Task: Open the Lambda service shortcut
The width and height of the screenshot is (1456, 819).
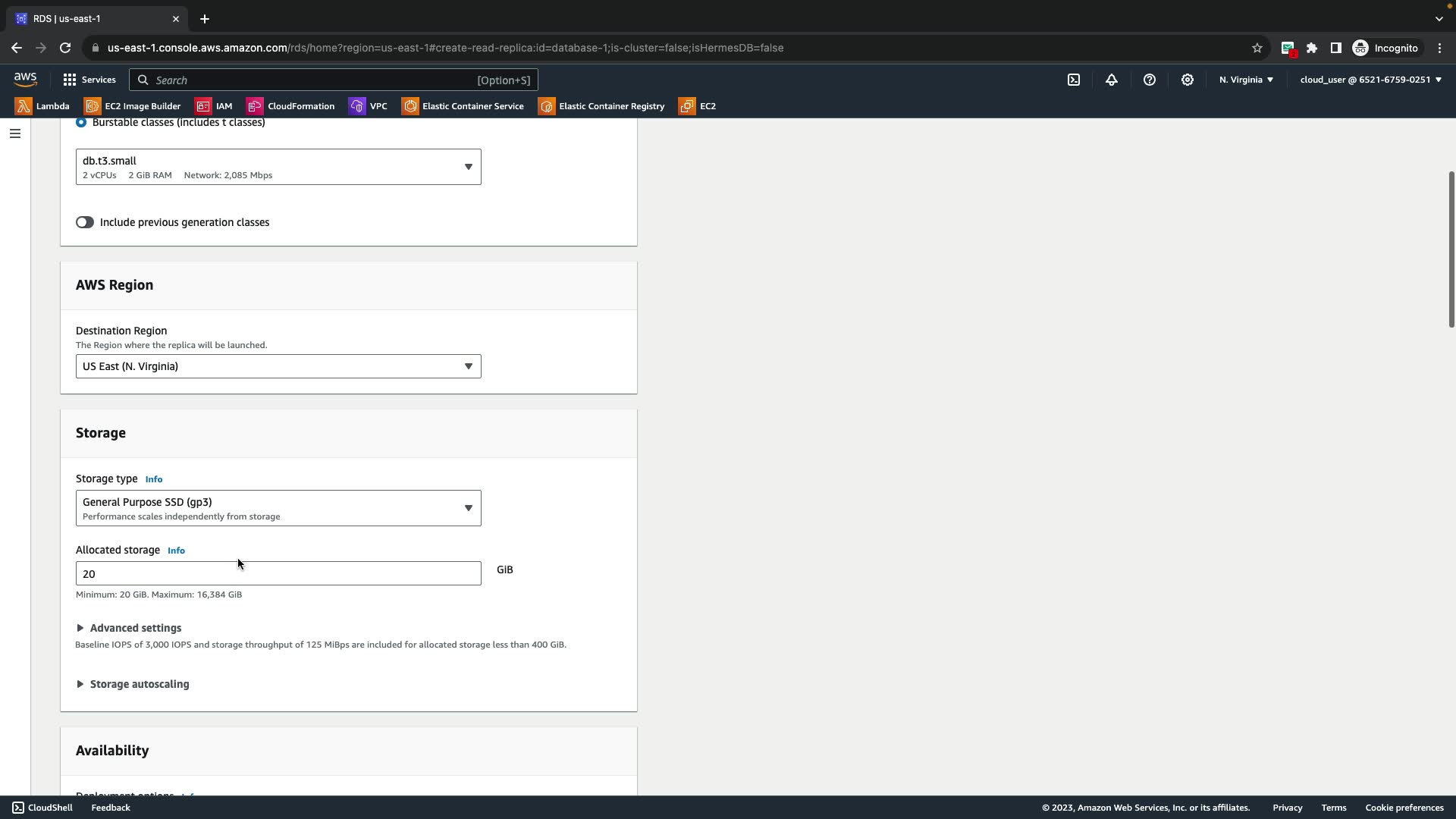Action: tap(42, 106)
